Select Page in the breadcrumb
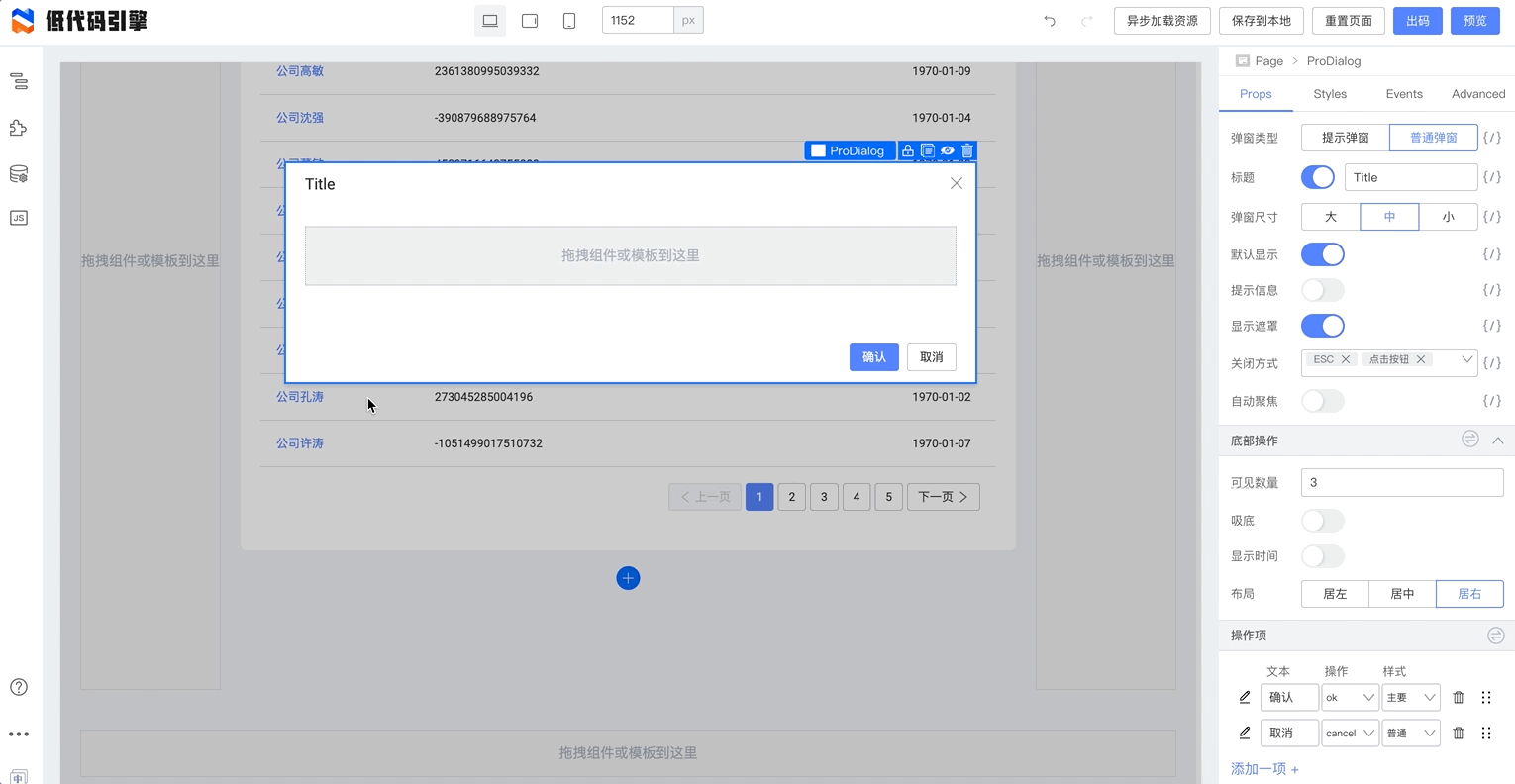This screenshot has width=1515, height=784. click(x=1268, y=61)
